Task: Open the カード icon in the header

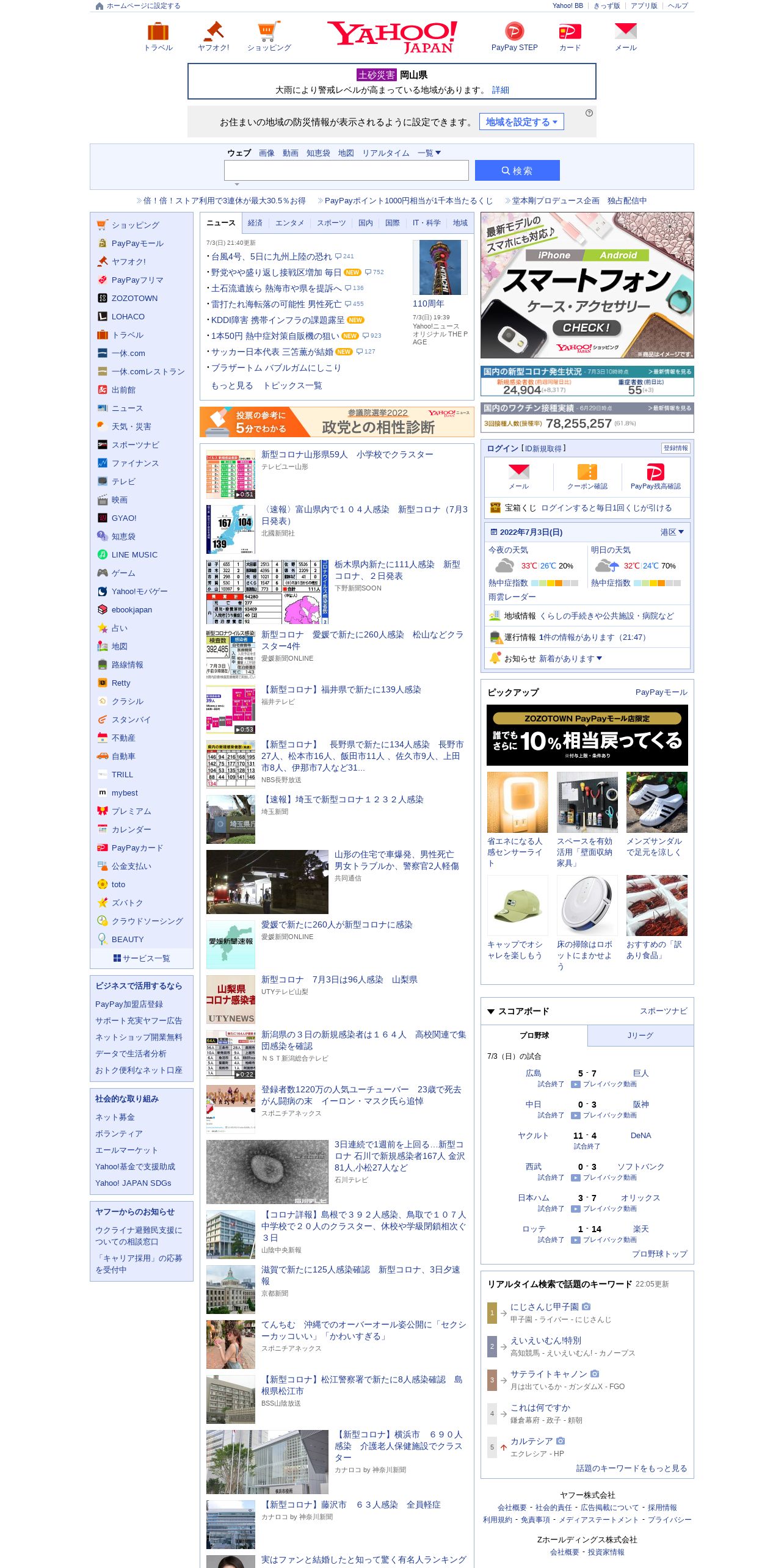Action: (570, 31)
